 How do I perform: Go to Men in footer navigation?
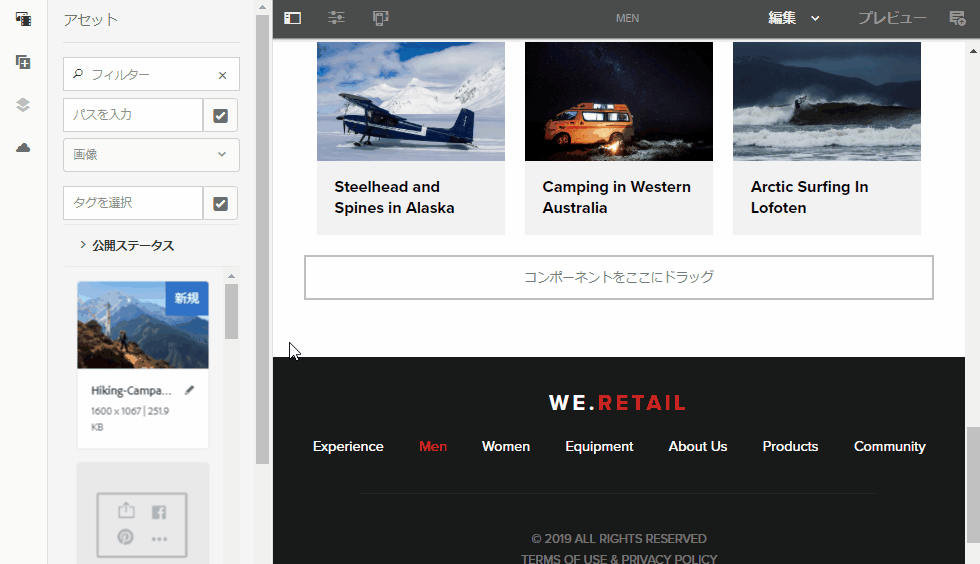(x=433, y=446)
